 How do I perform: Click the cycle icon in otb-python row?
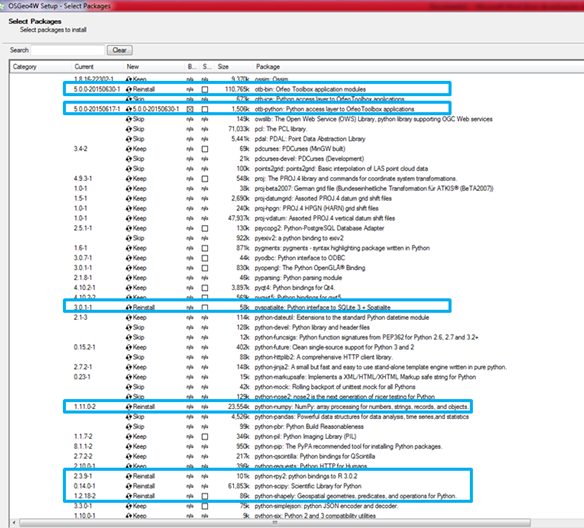tap(129, 109)
